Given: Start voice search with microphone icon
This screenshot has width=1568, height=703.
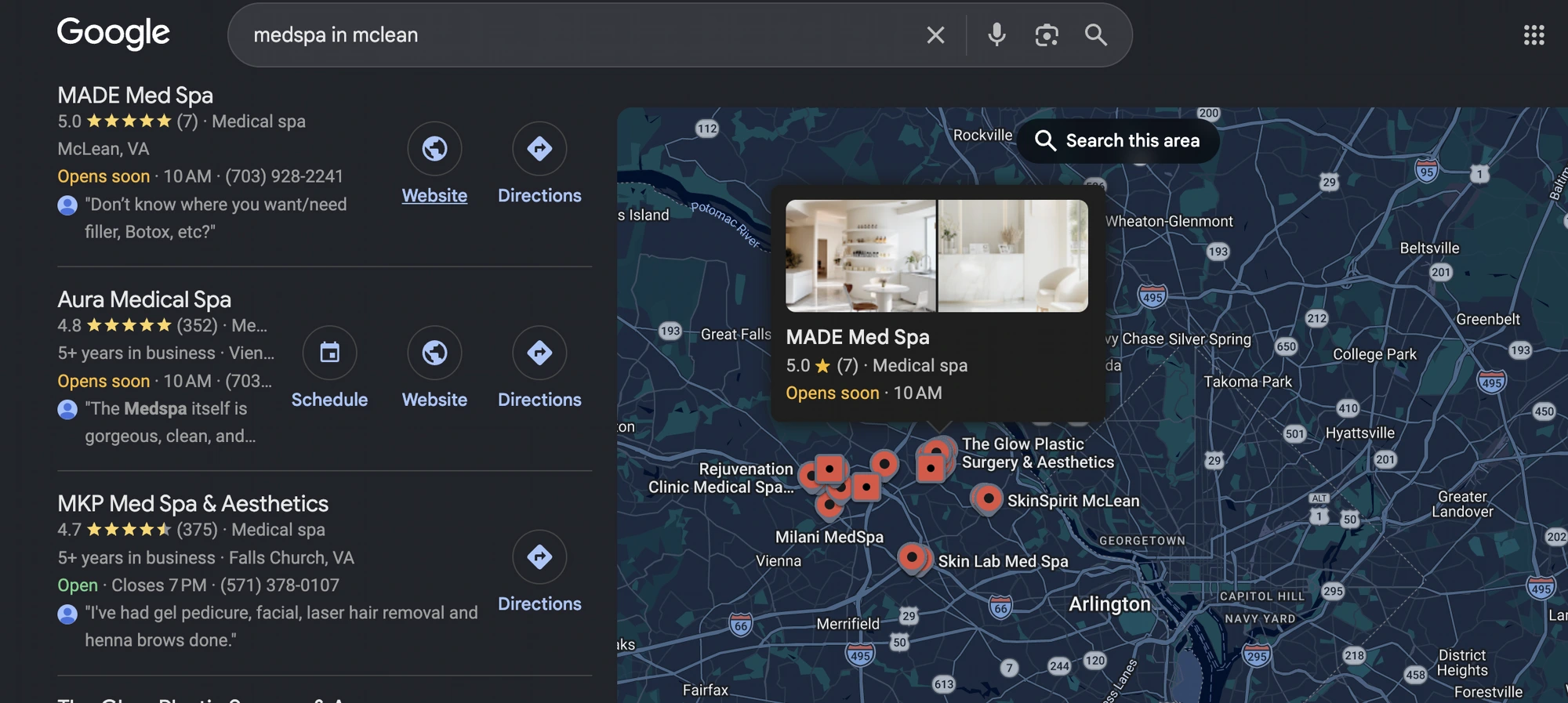Looking at the screenshot, I should click(x=996, y=34).
